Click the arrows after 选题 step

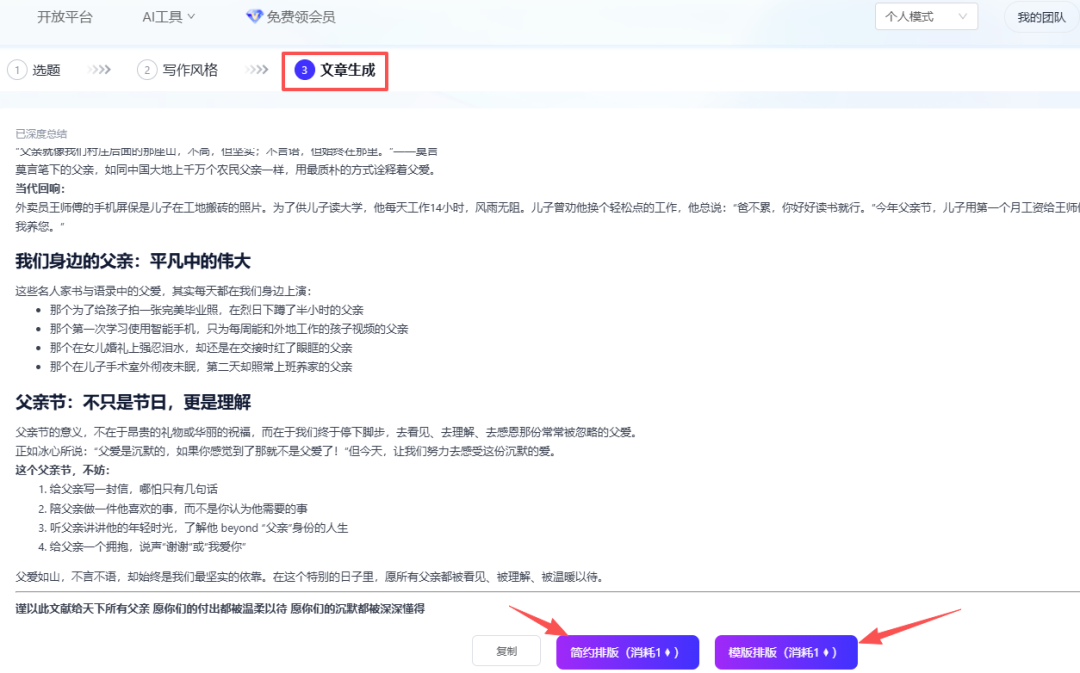tap(100, 70)
